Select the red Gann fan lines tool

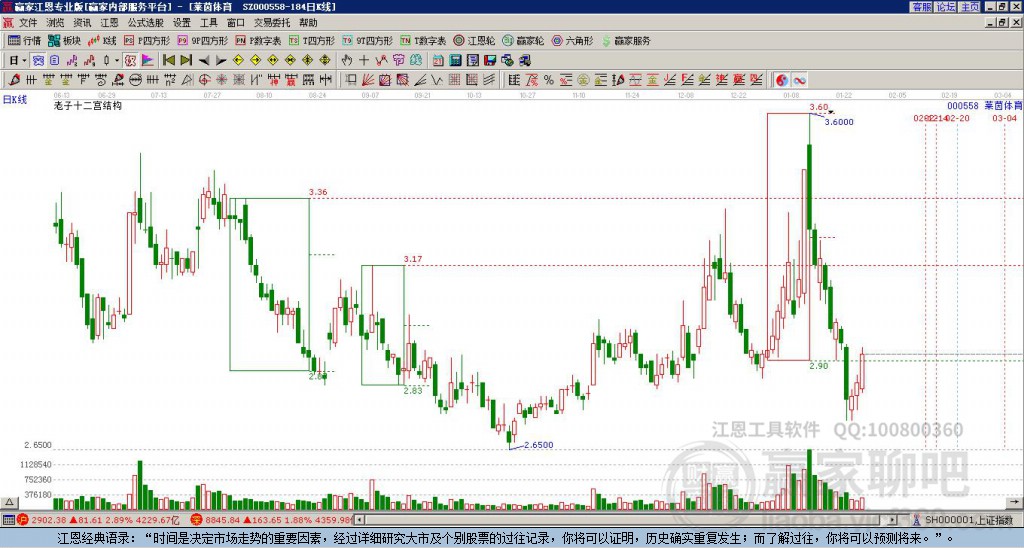point(368,80)
